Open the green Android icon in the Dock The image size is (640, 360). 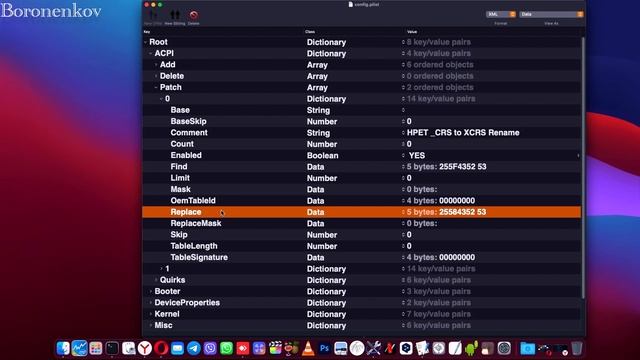pyautogui.click(x=471, y=349)
